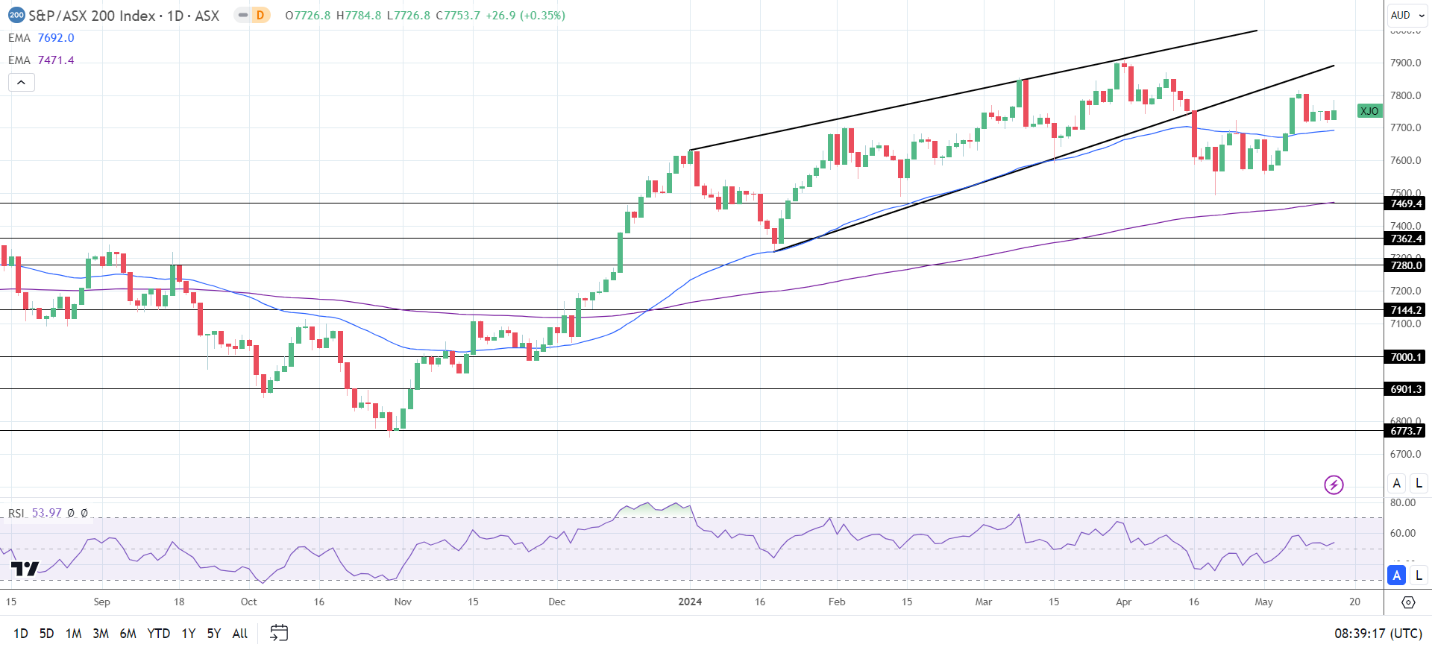1432x650 pixels.
Task: Toggle log scale L on main price pane
Action: point(1419,483)
